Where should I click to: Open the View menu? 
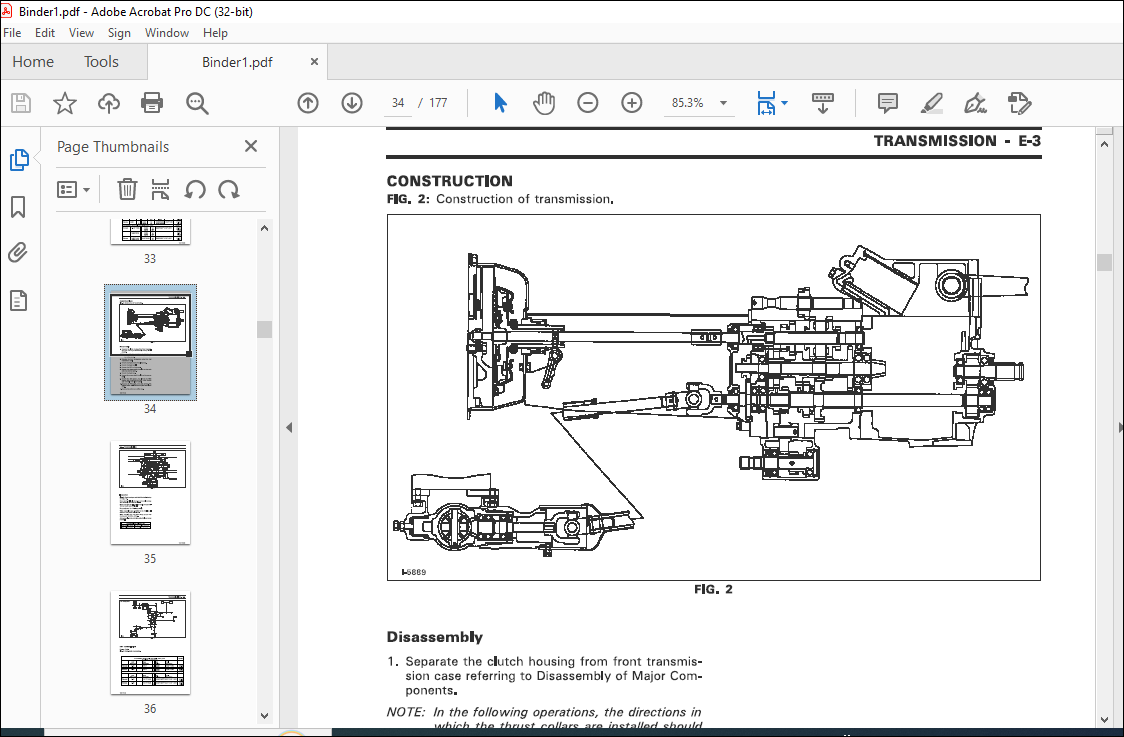click(81, 33)
